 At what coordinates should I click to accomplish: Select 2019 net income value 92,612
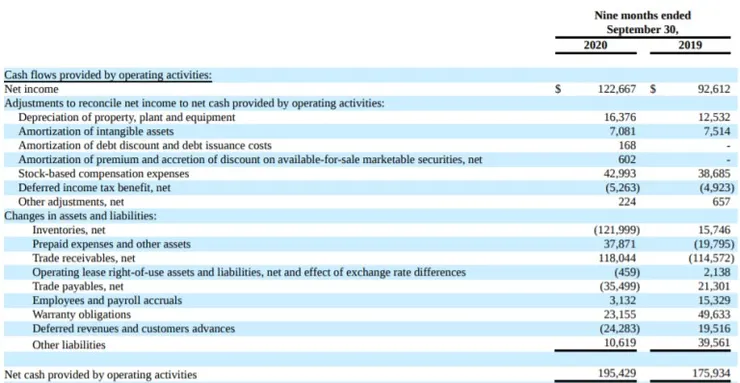tap(714, 89)
